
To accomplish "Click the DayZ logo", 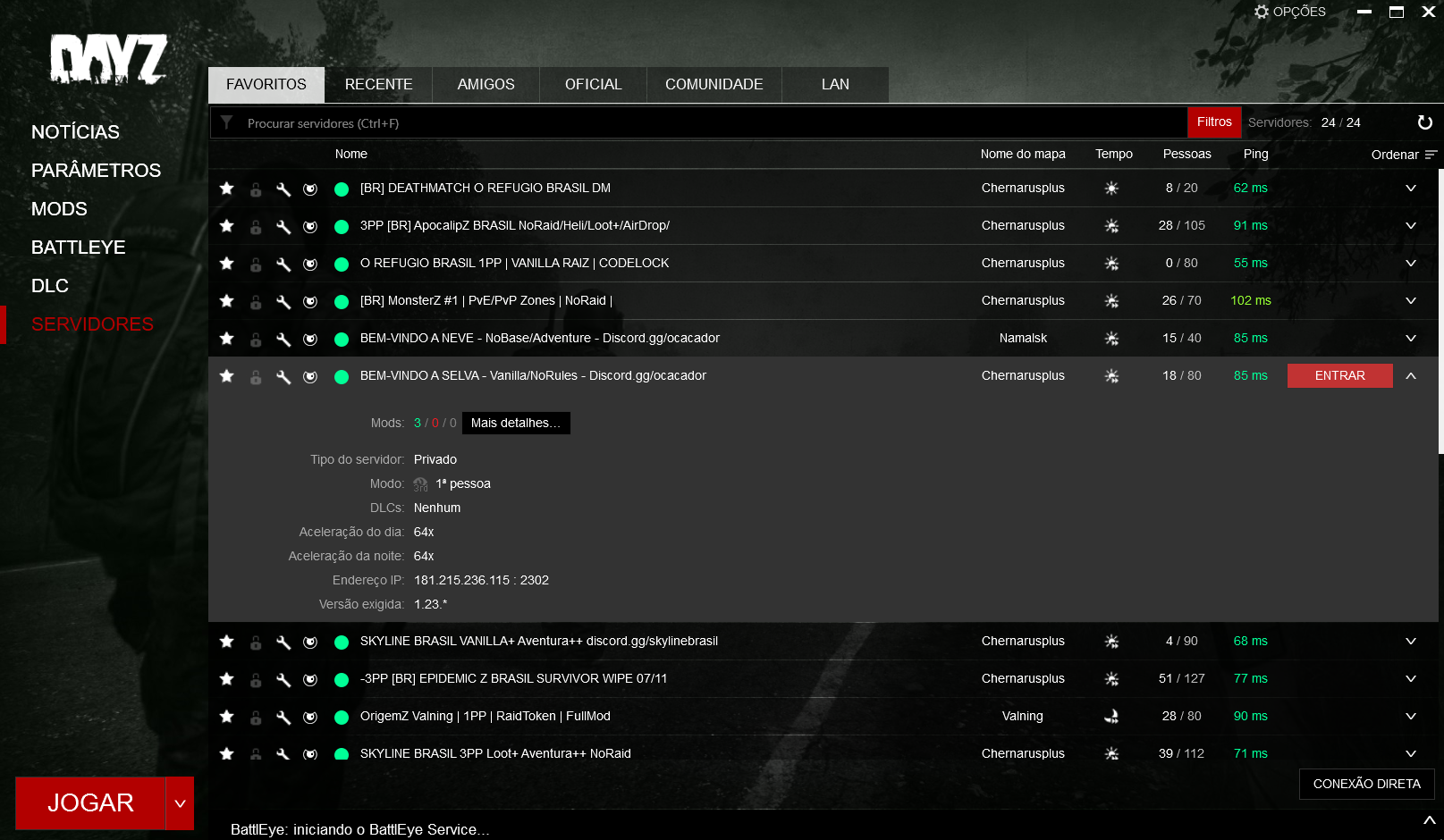I will click(108, 60).
